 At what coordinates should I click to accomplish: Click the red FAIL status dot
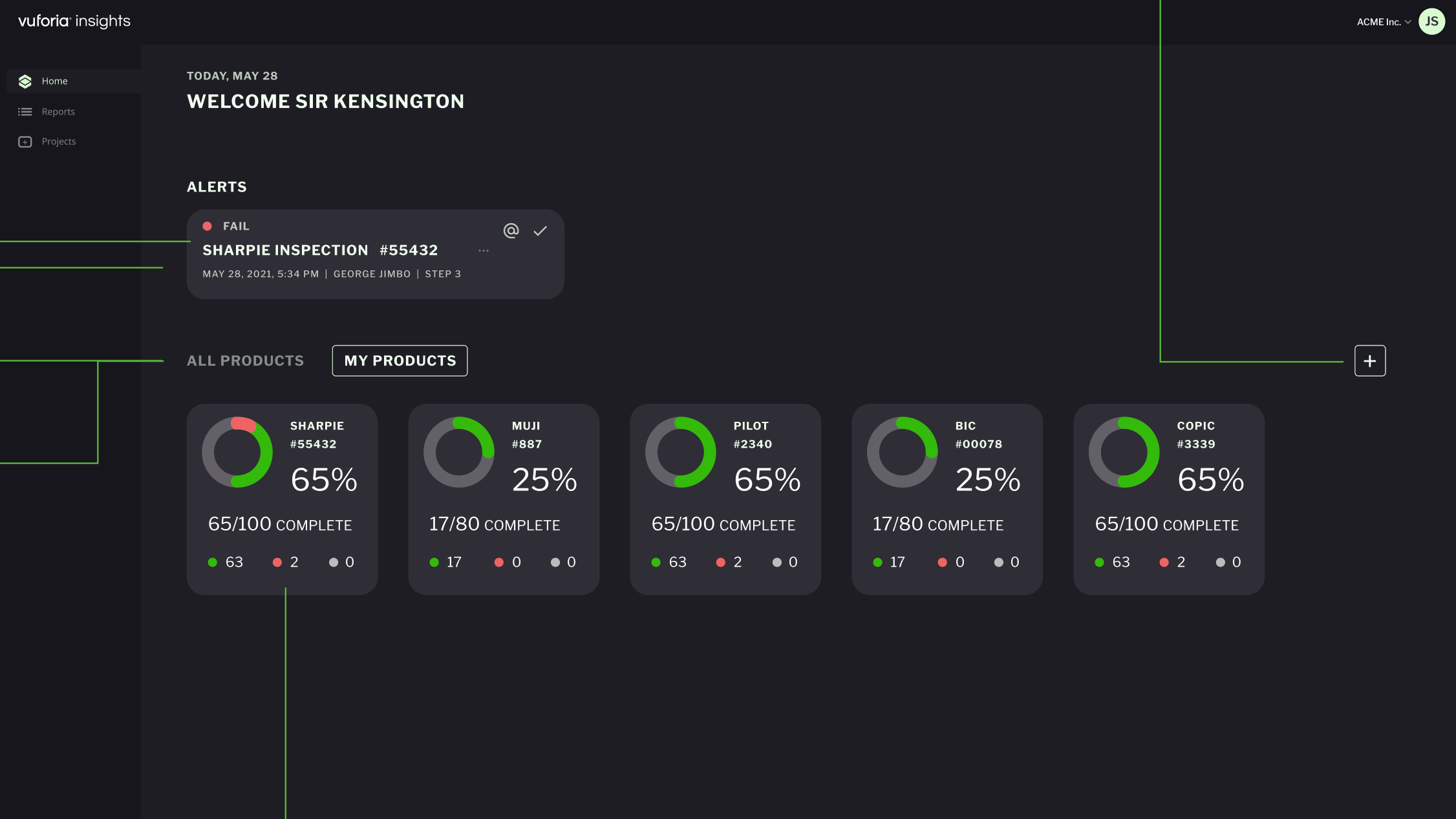(208, 226)
